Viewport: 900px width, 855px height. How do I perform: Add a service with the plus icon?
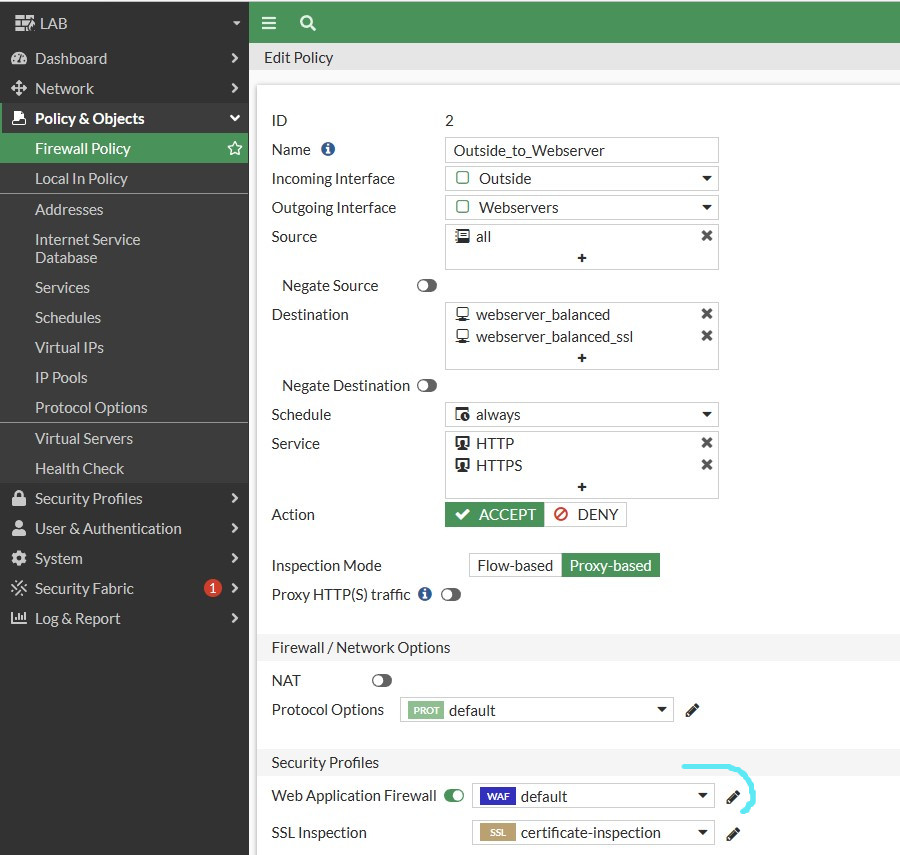(581, 487)
